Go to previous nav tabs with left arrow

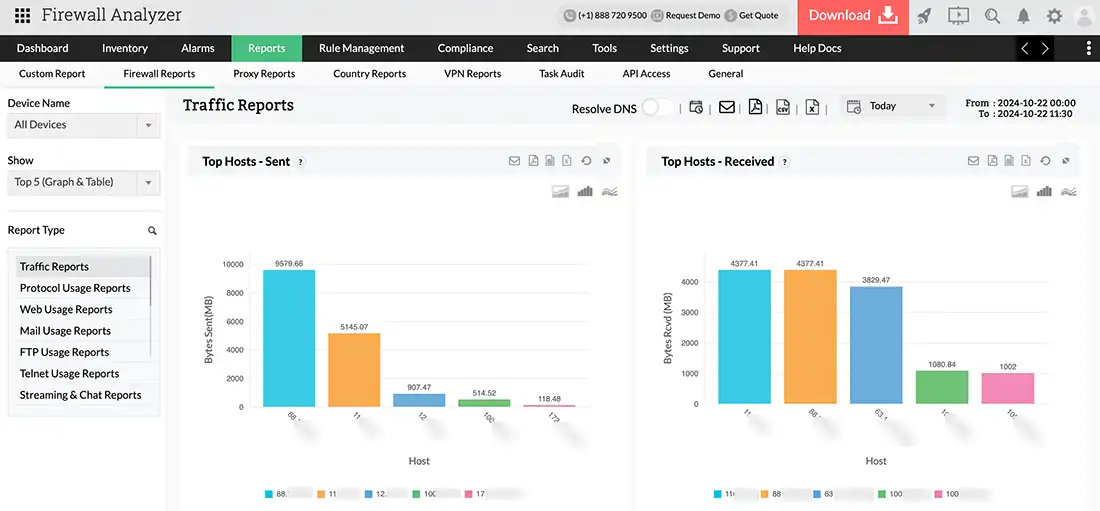pos(1025,48)
